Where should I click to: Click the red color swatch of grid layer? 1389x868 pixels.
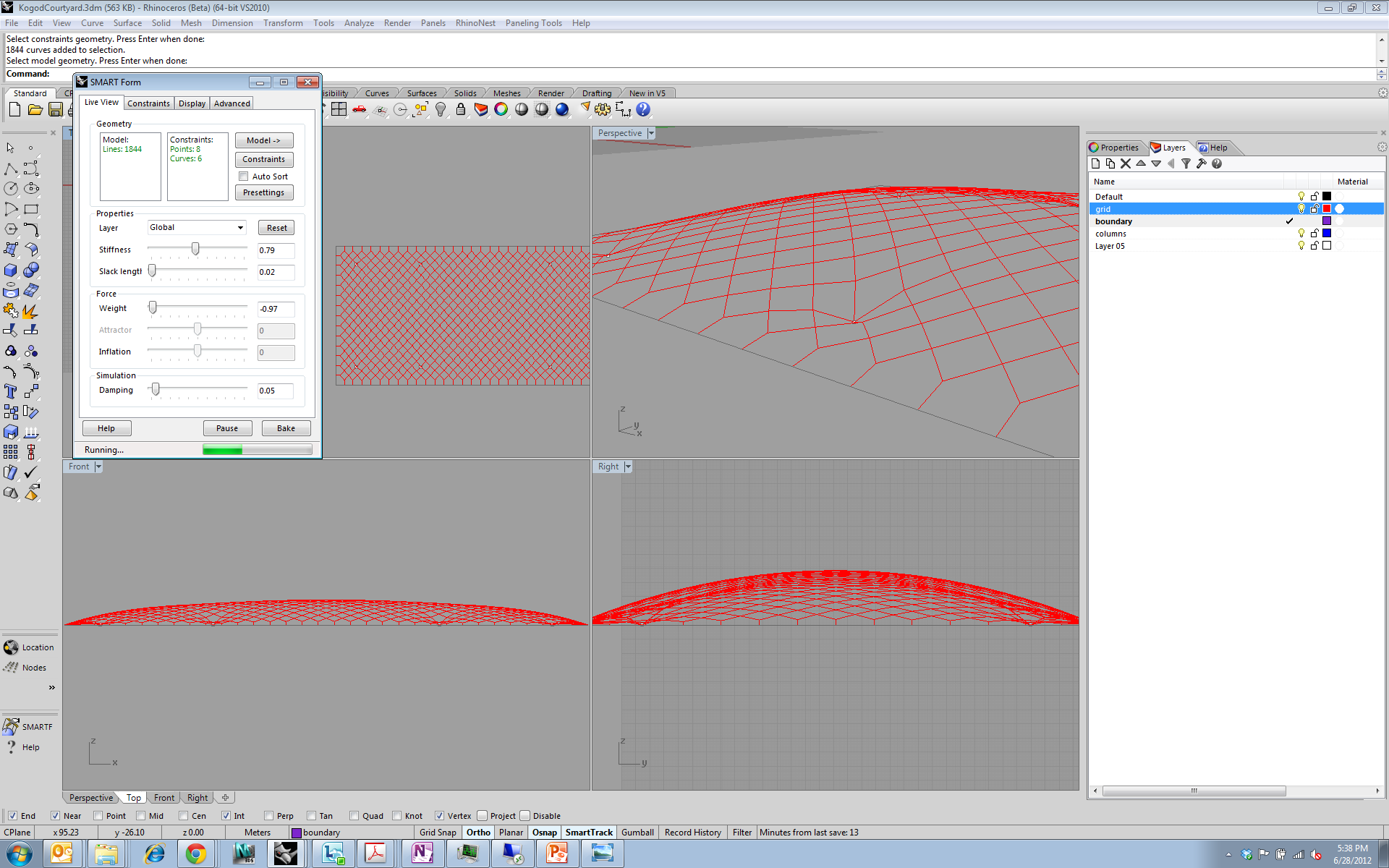(1327, 209)
